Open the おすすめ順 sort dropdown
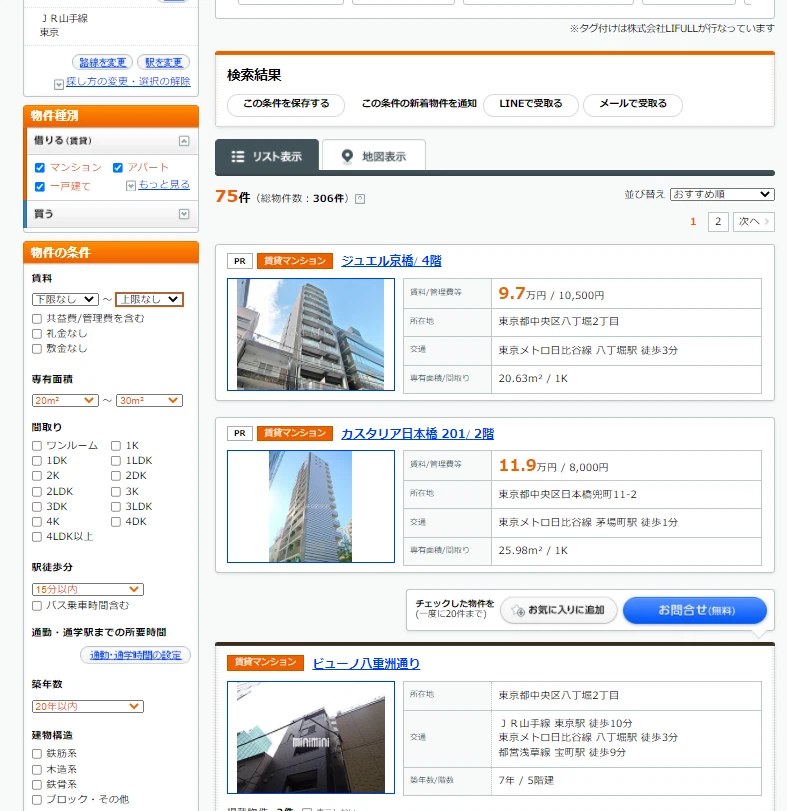The height and width of the screenshot is (811, 787). click(722, 194)
